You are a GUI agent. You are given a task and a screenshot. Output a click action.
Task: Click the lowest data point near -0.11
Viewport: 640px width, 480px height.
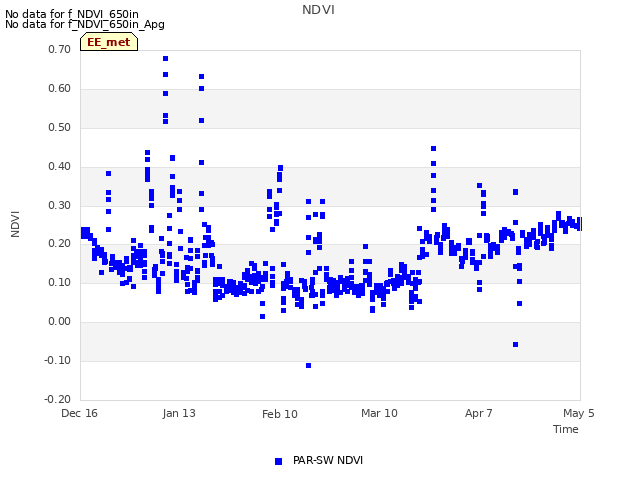pyautogui.click(x=309, y=365)
